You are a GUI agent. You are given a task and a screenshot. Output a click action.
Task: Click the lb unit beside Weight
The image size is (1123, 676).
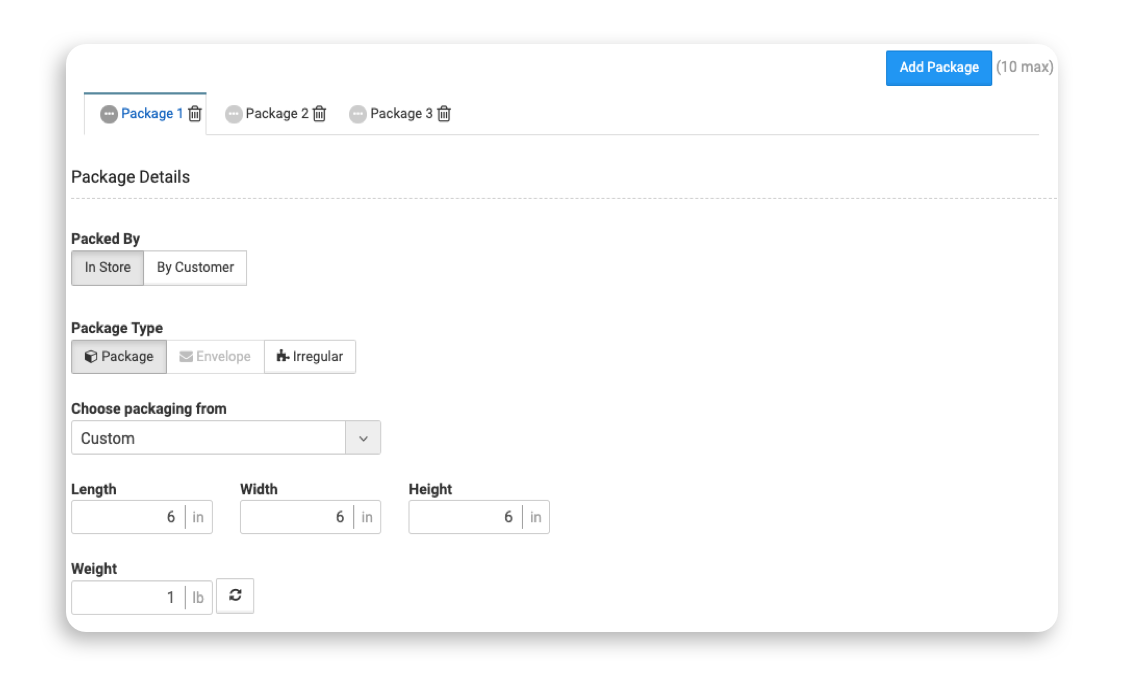(198, 597)
